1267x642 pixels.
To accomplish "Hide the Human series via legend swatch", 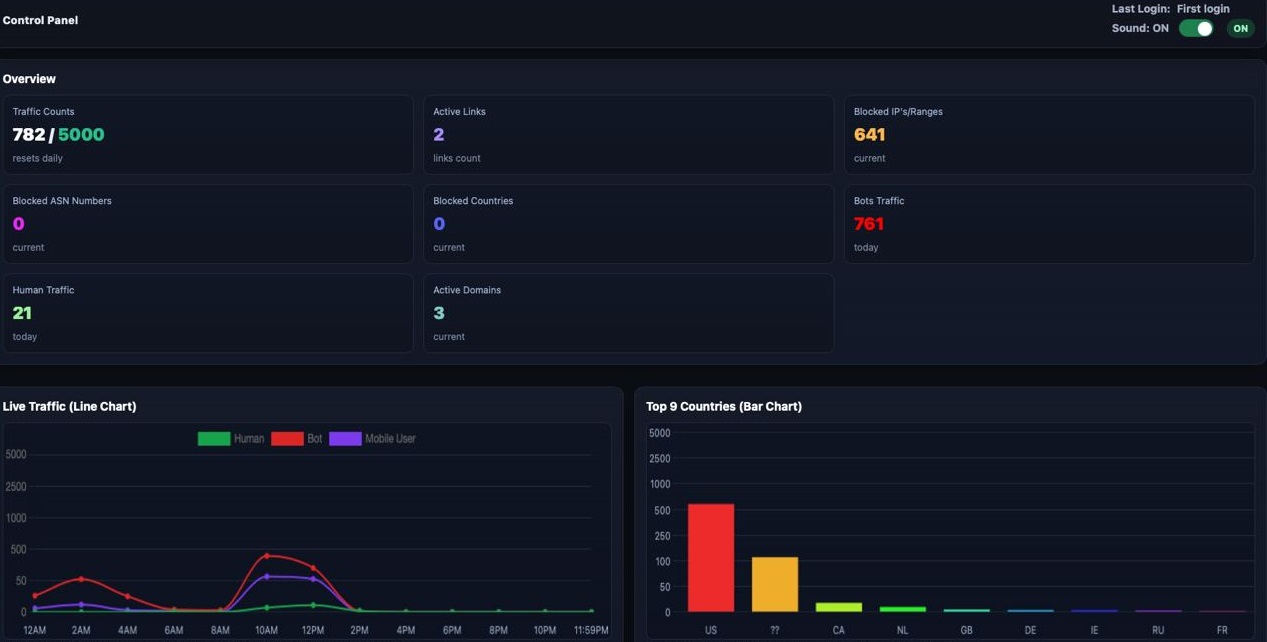I will coord(214,438).
